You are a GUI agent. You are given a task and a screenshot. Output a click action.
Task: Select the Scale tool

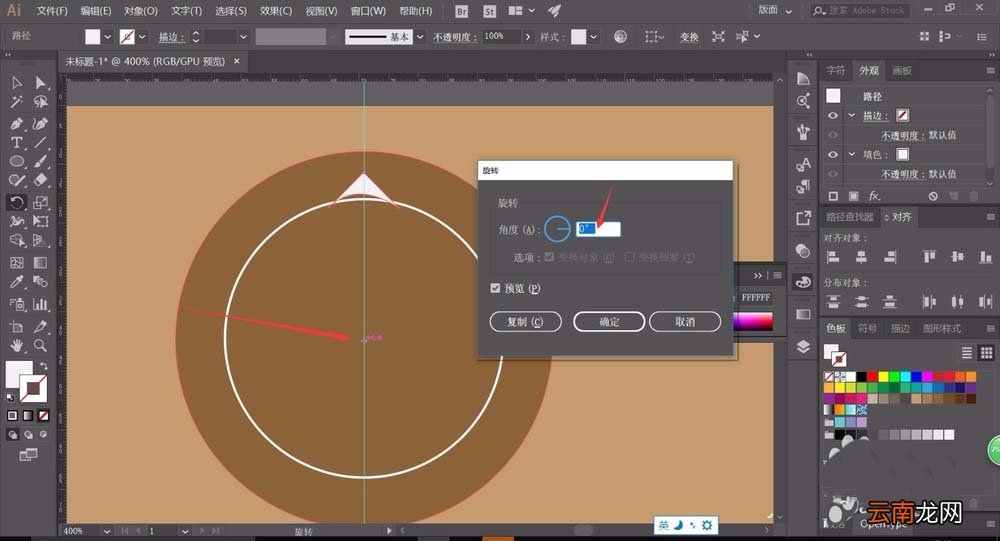coord(40,202)
